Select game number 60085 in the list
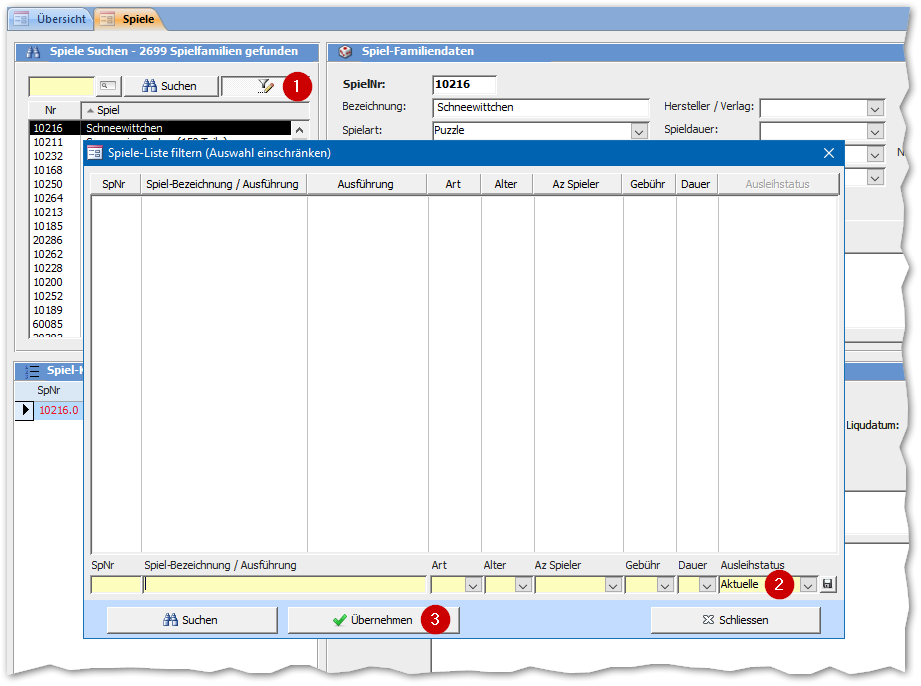921x686 pixels. [48, 324]
